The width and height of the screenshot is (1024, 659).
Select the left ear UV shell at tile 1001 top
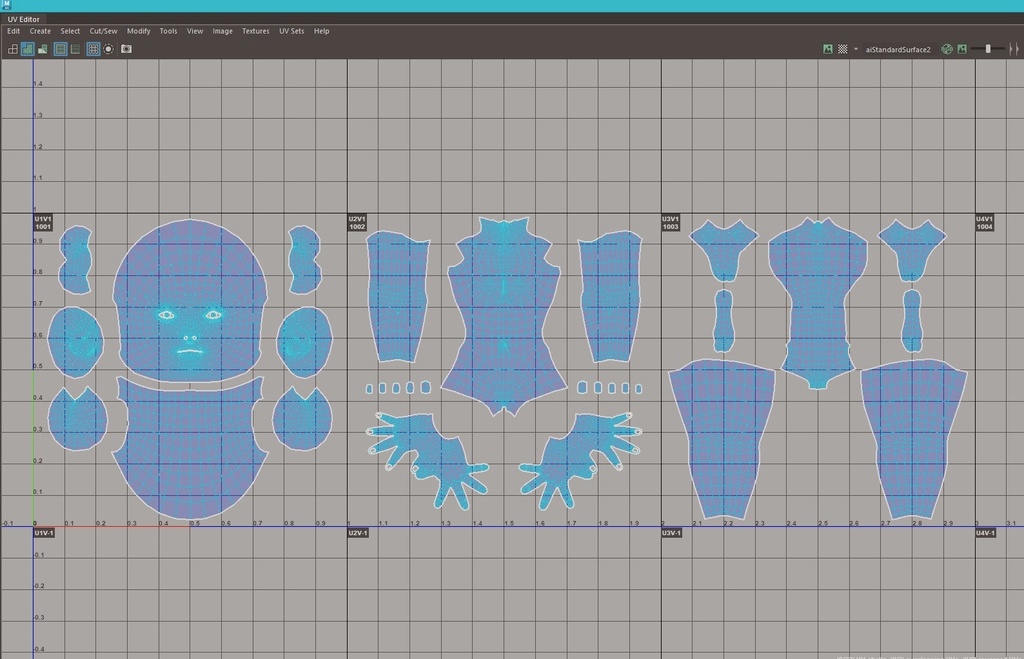click(76, 260)
